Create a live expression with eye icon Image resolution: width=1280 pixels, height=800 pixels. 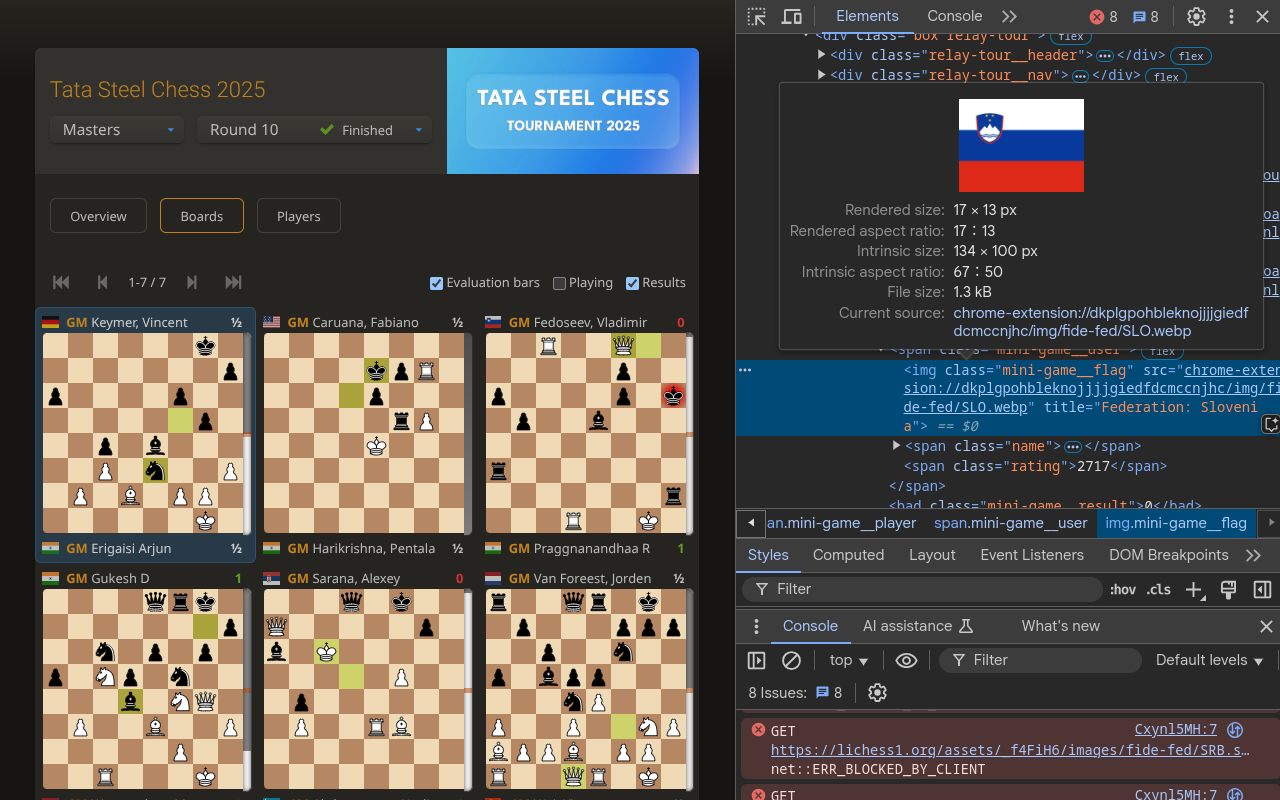[x=906, y=660]
